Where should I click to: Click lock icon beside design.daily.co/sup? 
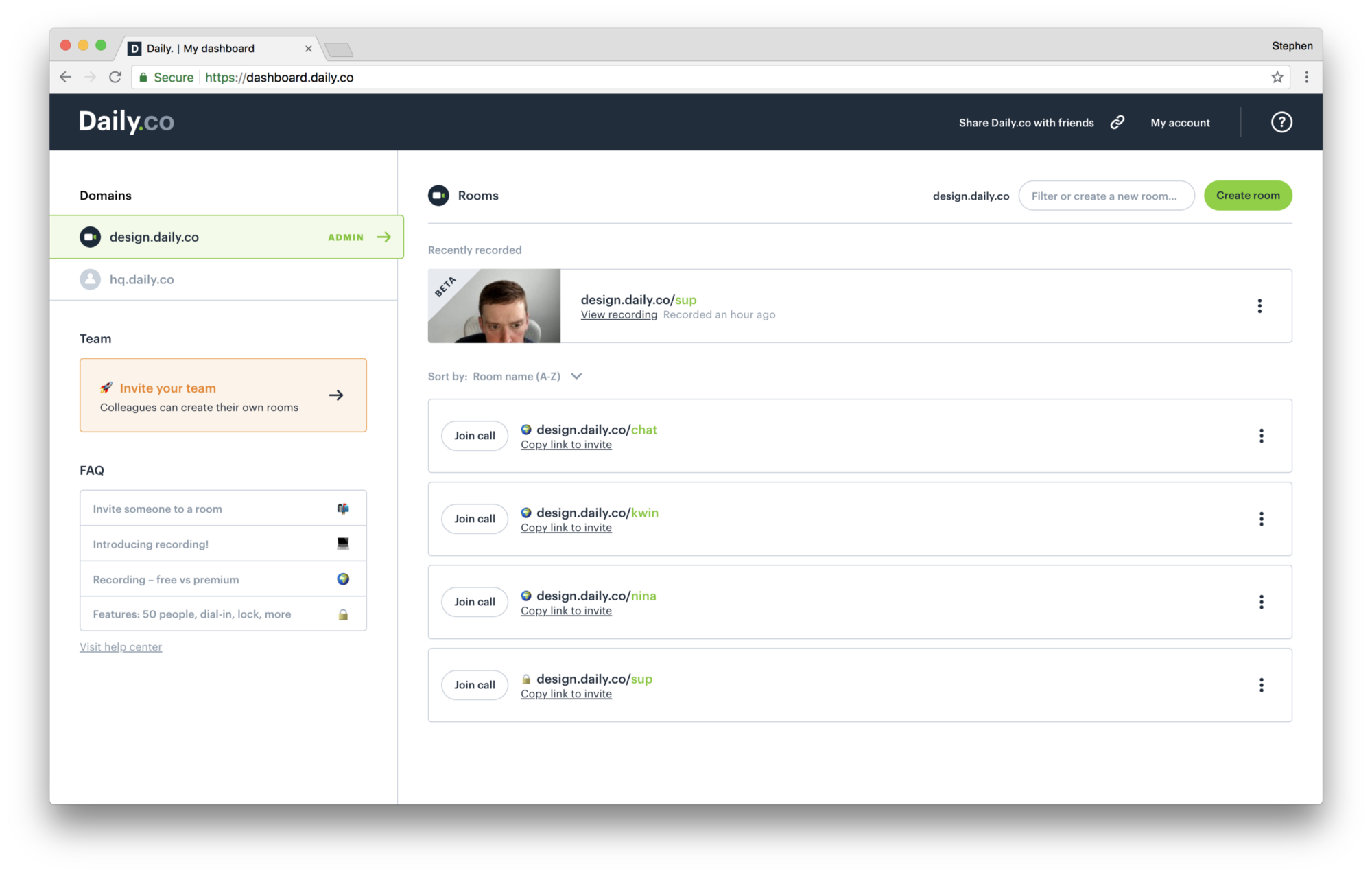coord(526,679)
